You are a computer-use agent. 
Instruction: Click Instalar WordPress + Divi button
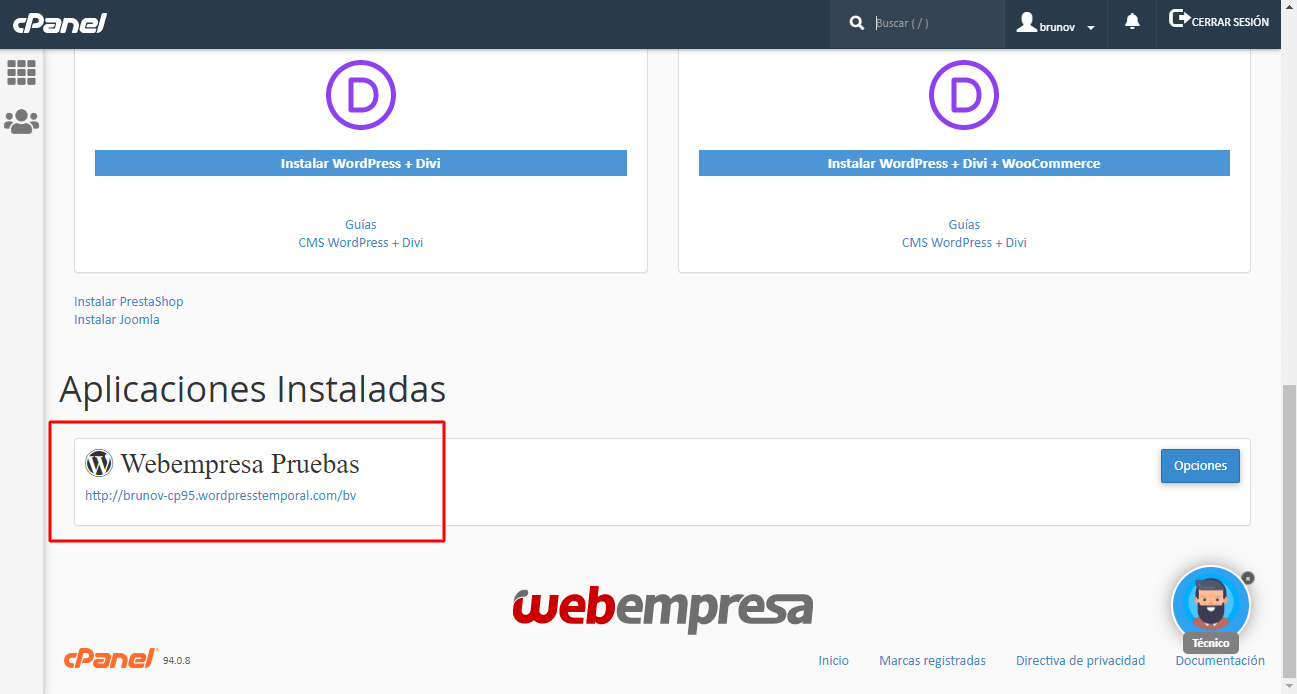[361, 163]
